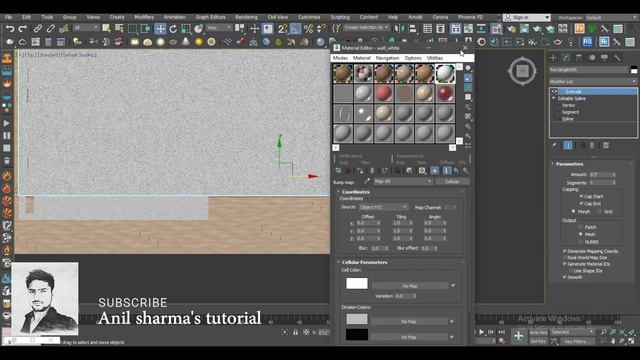Open the Material Editor Utilities menu
640x360 pixels.
435,58
